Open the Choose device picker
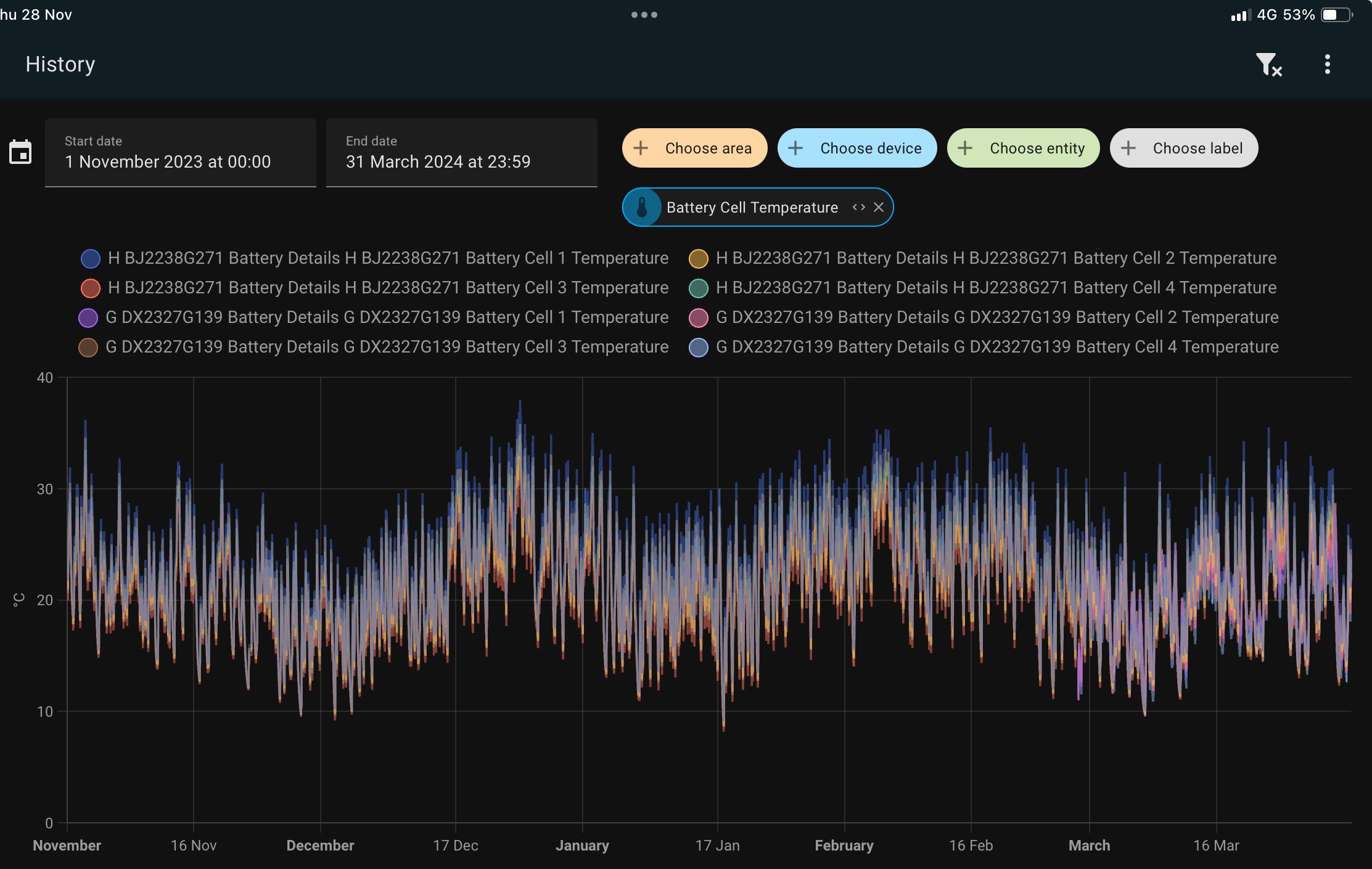The width and height of the screenshot is (1372, 869). click(856, 148)
